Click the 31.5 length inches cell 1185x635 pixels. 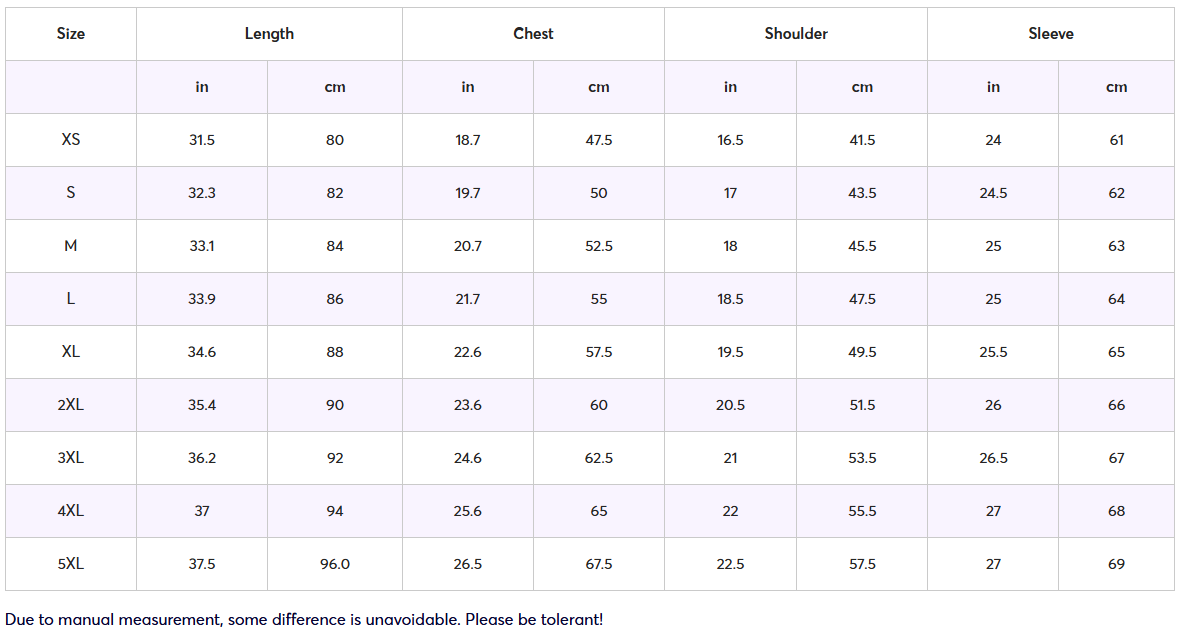[202, 140]
